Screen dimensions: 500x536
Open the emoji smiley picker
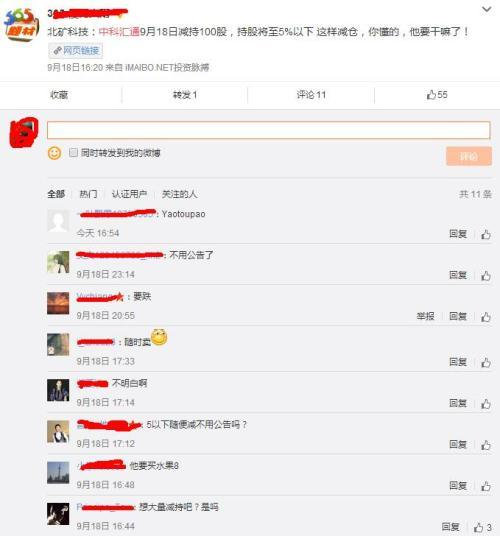[x=54, y=153]
